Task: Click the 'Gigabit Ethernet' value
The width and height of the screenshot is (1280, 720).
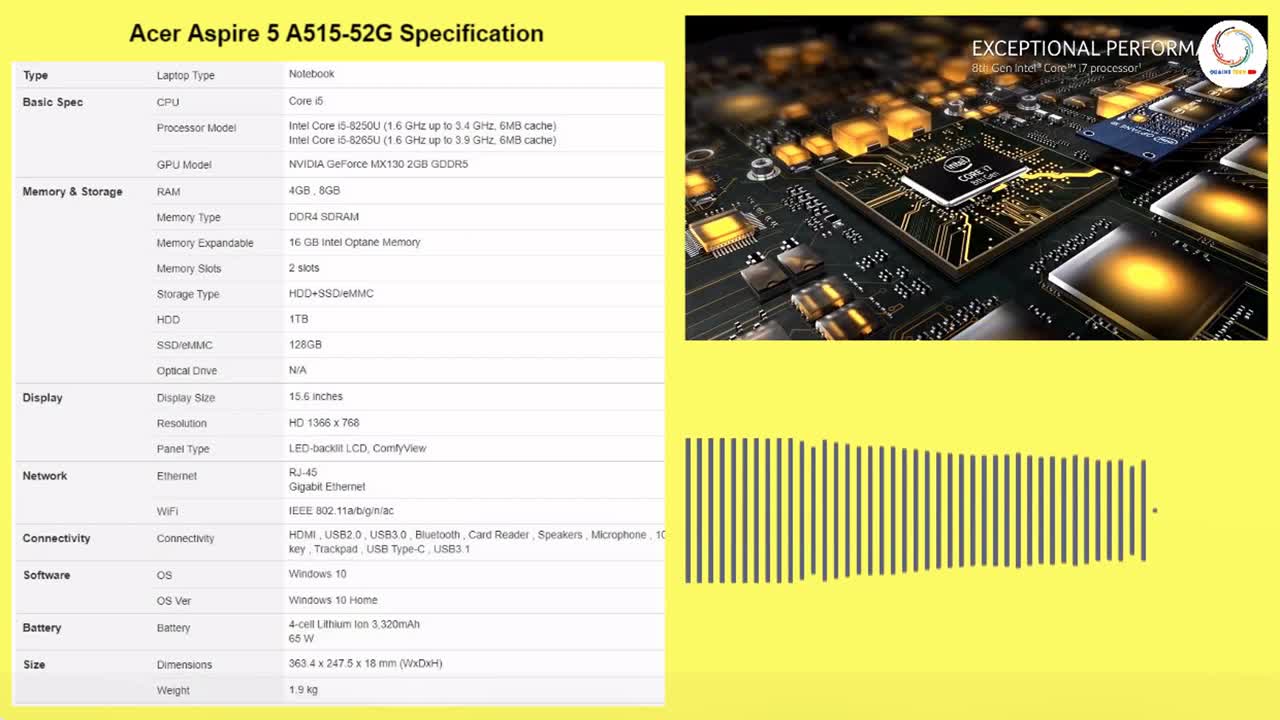Action: (x=327, y=487)
